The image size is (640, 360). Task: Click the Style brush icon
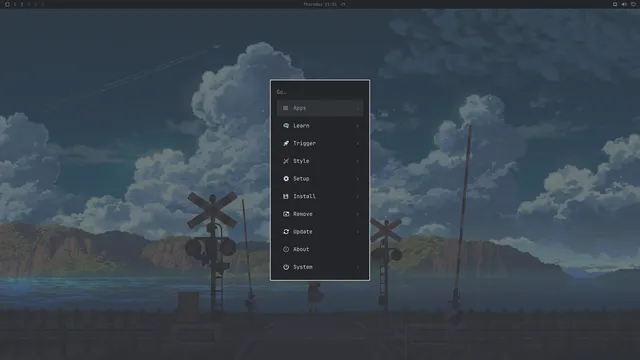tap(286, 161)
